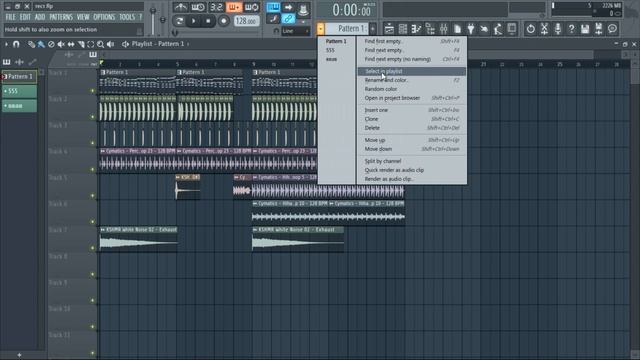Open the PATTERNS menu in menu bar
Viewport: 640px width, 360px height.
point(61,17)
